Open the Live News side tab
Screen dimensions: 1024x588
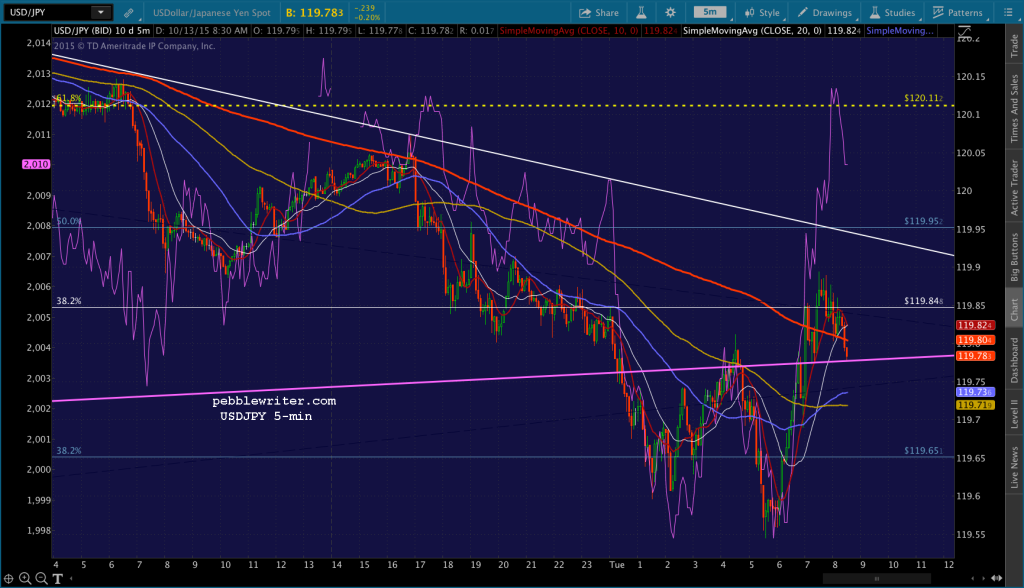(x=1014, y=466)
